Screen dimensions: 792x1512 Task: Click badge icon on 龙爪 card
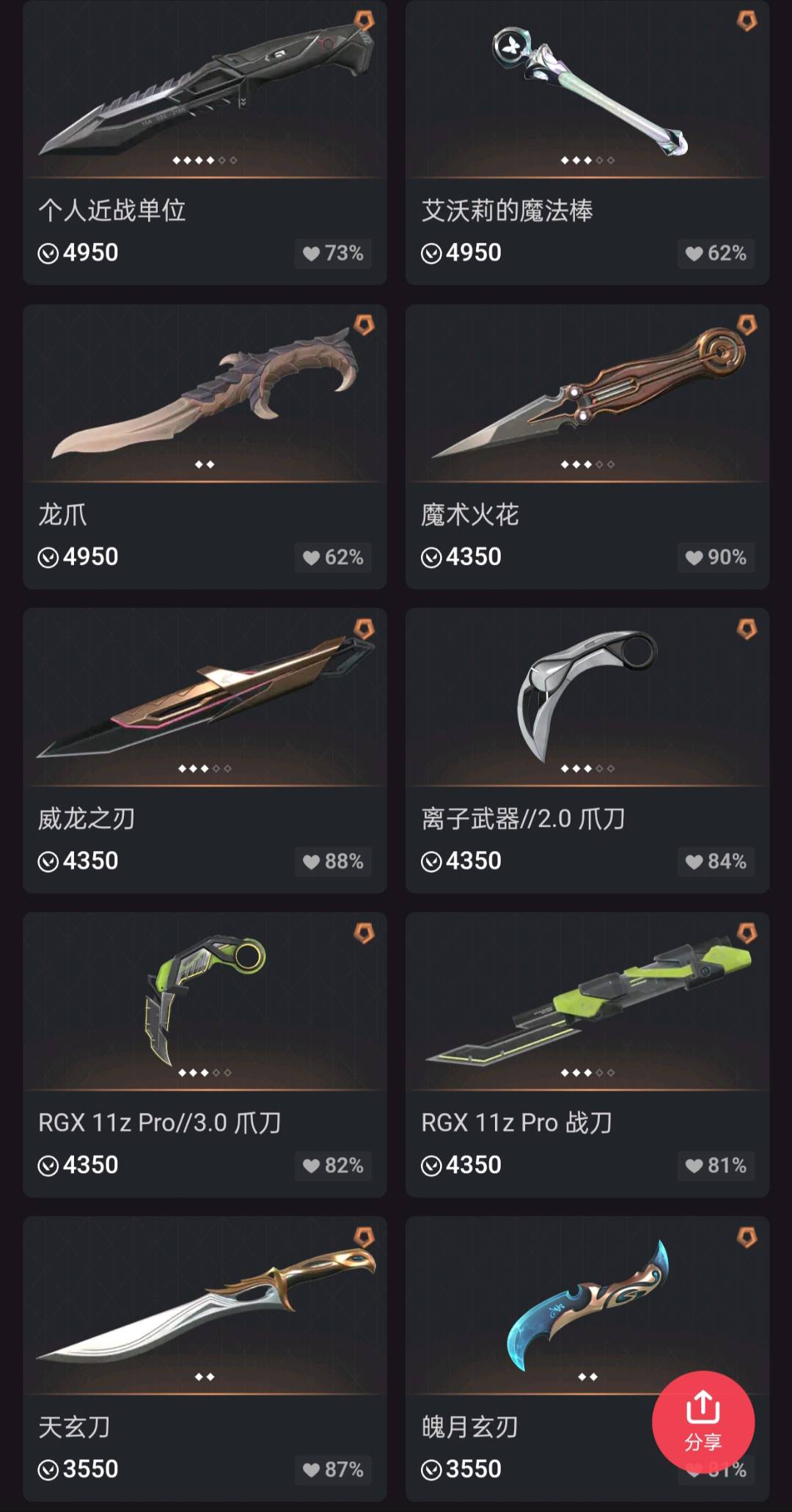coord(364,324)
